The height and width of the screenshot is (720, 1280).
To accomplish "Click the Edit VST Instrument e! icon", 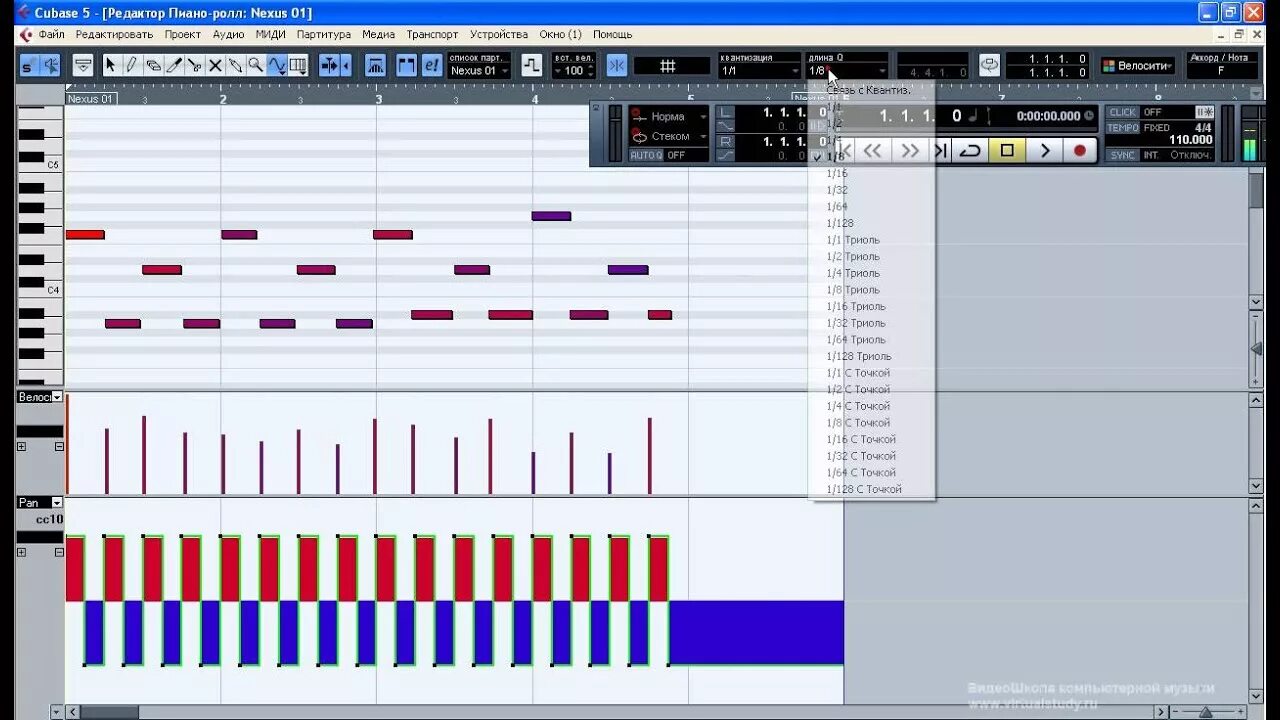I will tap(431, 66).
